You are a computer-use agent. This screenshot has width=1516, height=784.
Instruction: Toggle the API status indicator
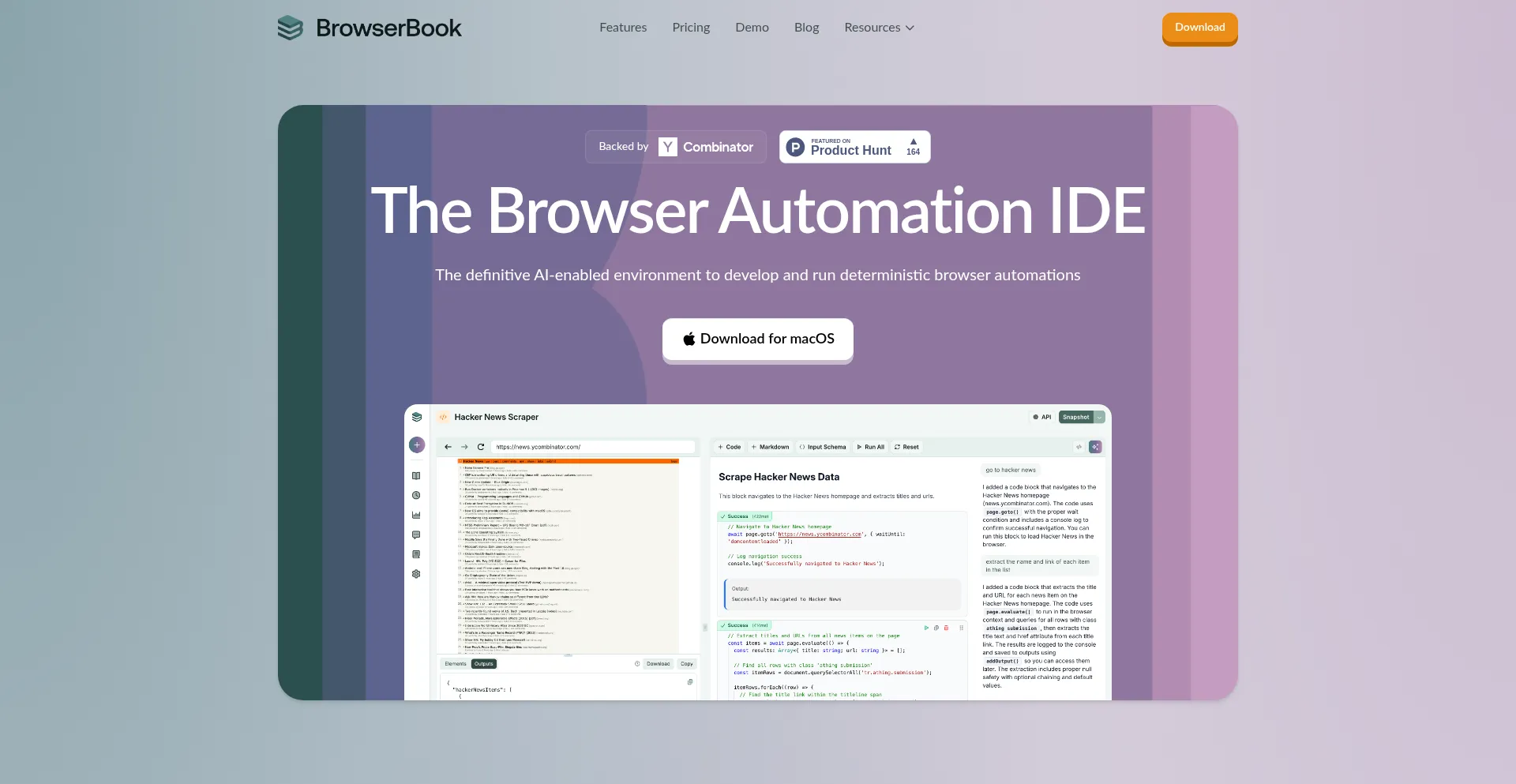click(1041, 417)
